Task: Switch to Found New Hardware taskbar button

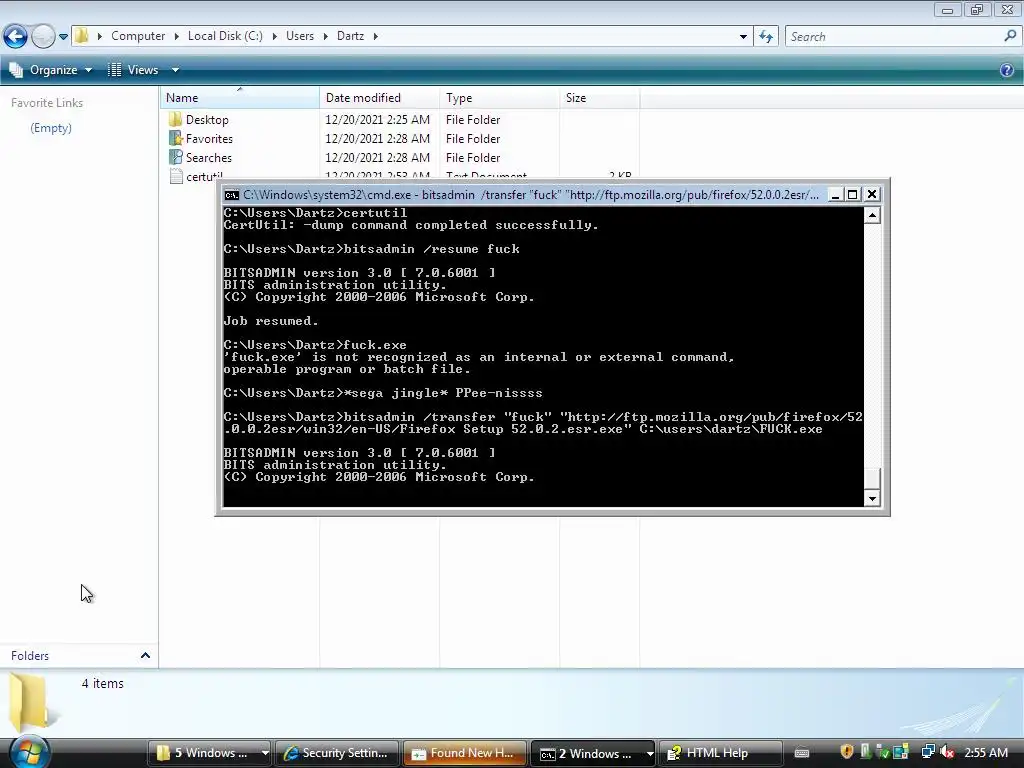Action: pos(465,753)
